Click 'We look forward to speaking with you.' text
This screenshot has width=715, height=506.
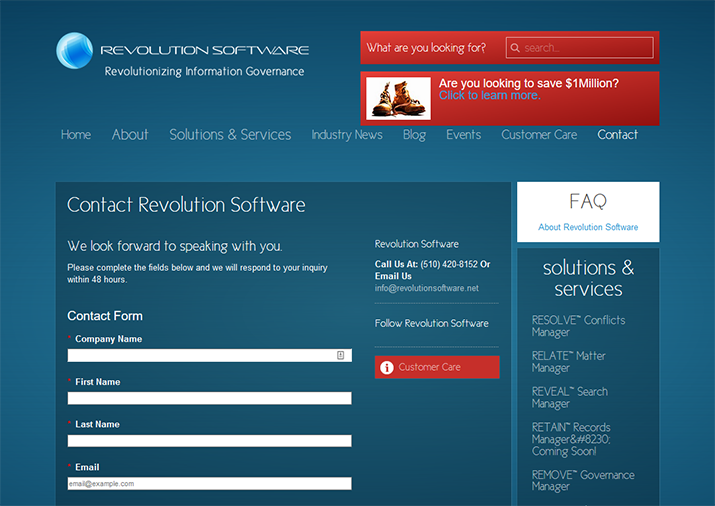click(x=175, y=247)
